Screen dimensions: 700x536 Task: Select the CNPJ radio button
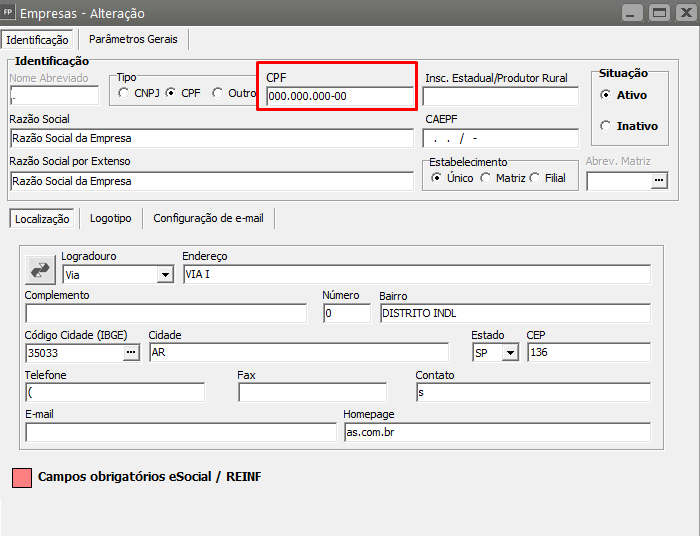click(124, 93)
